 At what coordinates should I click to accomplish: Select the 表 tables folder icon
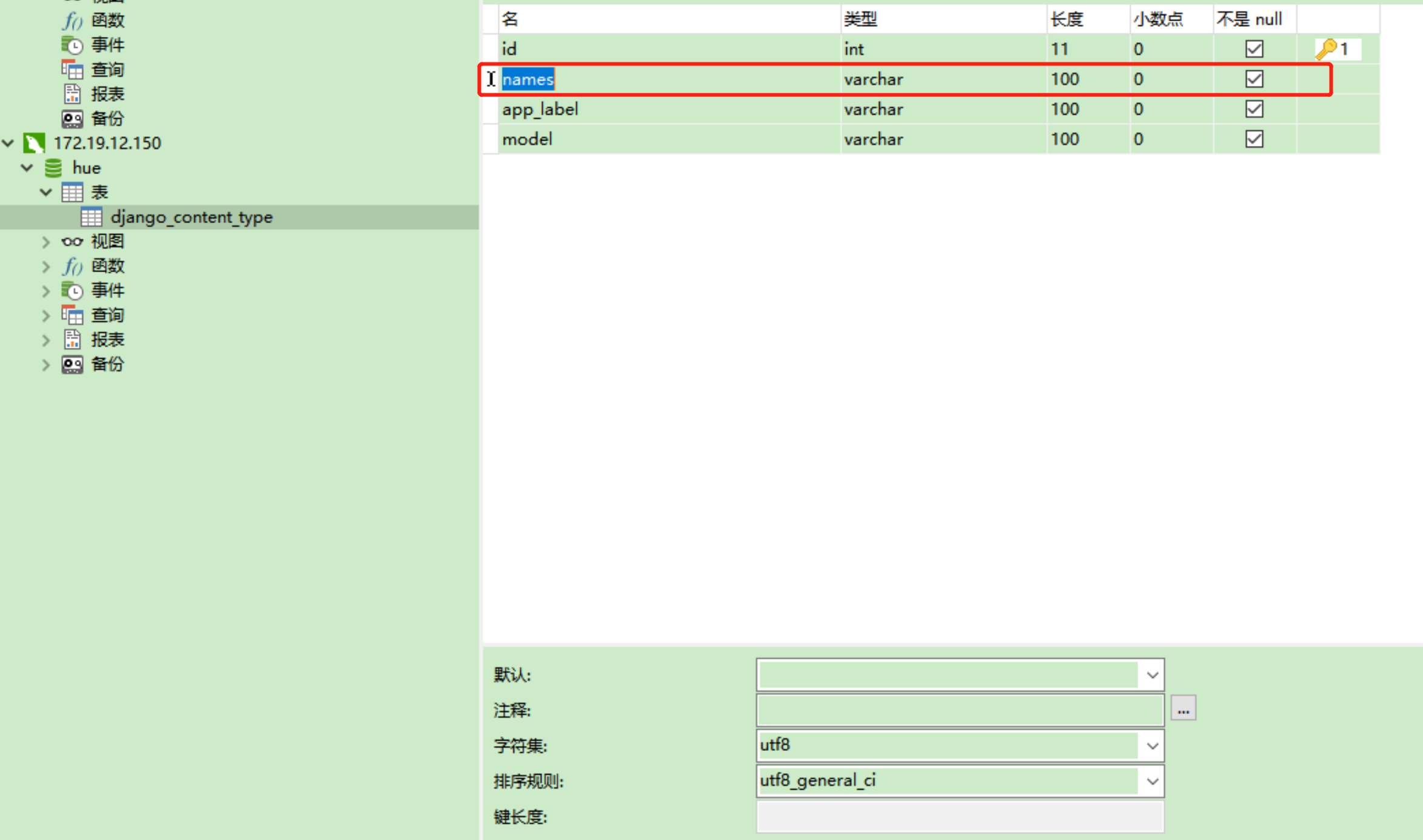point(72,192)
